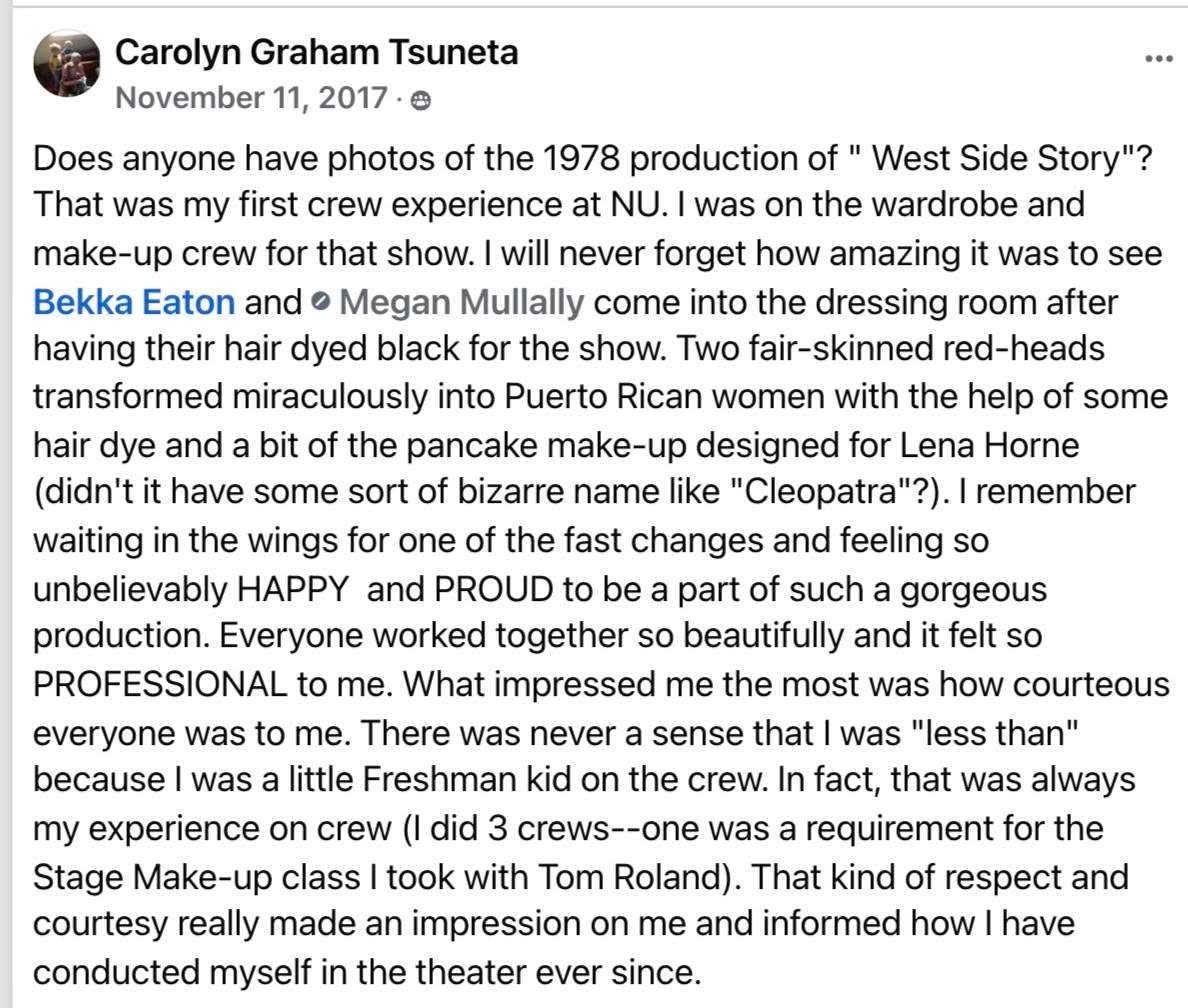This screenshot has width=1188, height=1008.
Task: Open Carolyn Graham Tsuneta's profile picture
Action: tap(67, 64)
